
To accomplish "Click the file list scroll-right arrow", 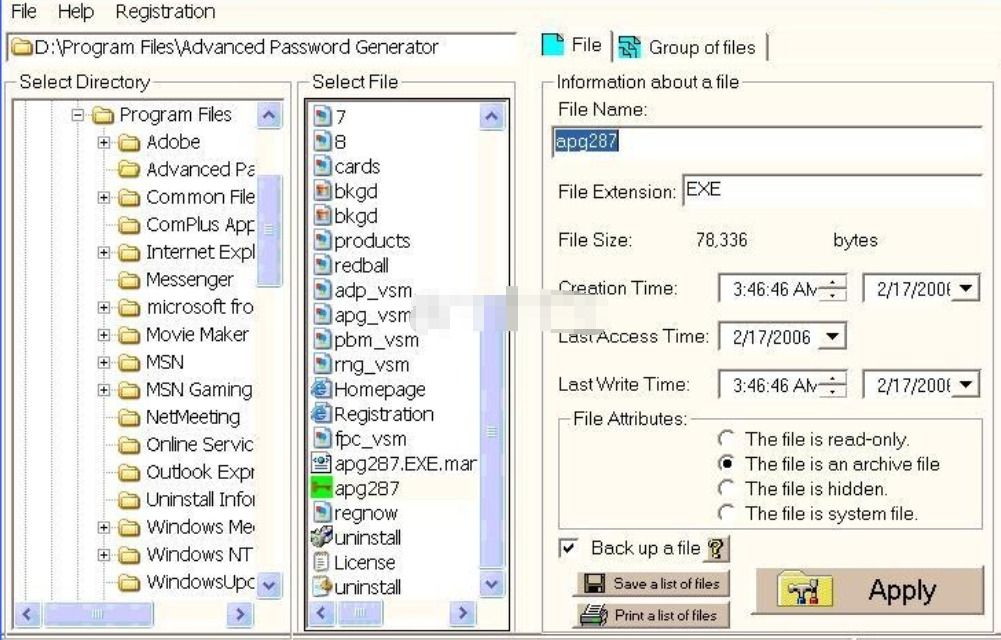I will 462,613.
